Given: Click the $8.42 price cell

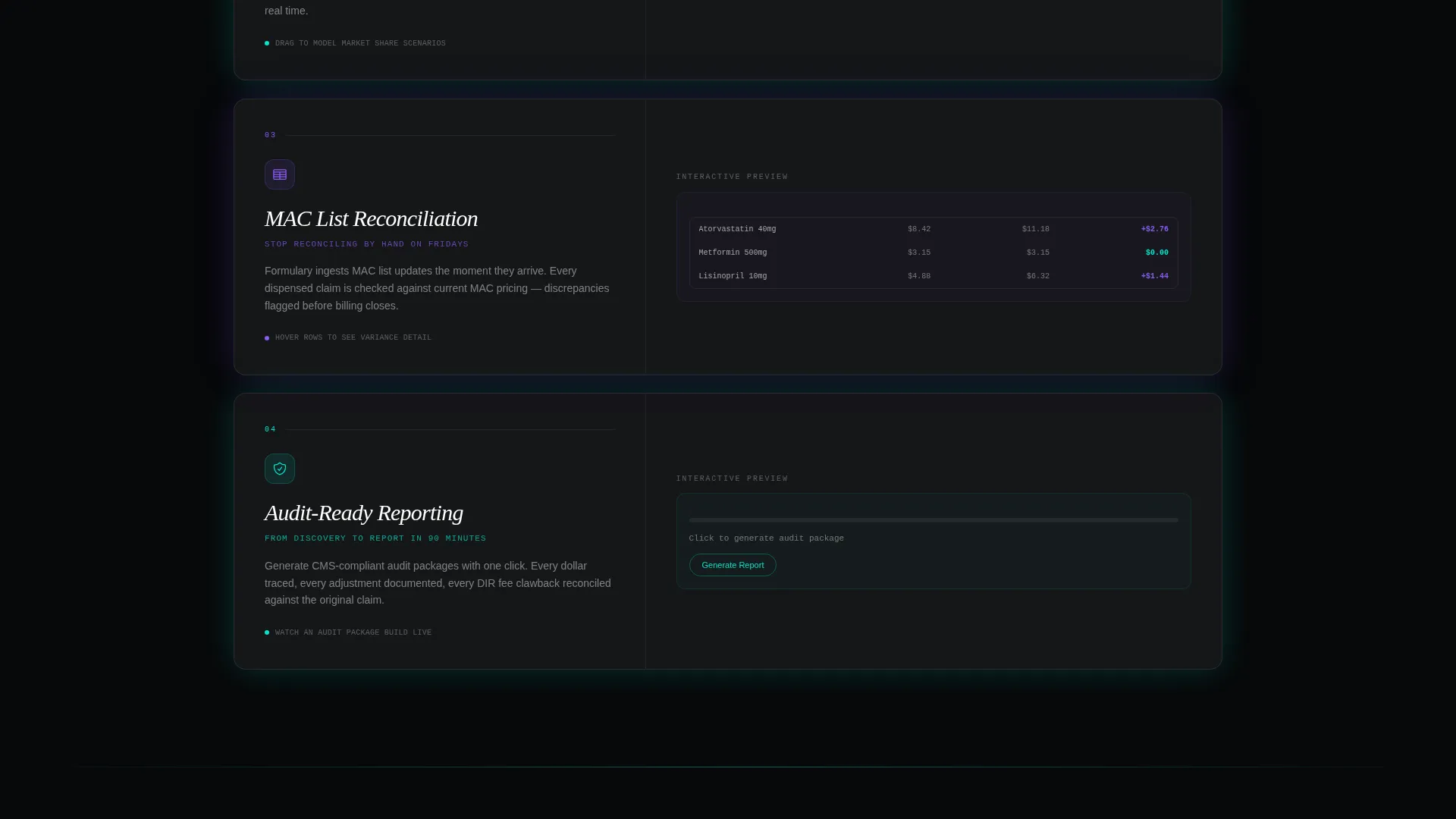Looking at the screenshot, I should 919,229.
